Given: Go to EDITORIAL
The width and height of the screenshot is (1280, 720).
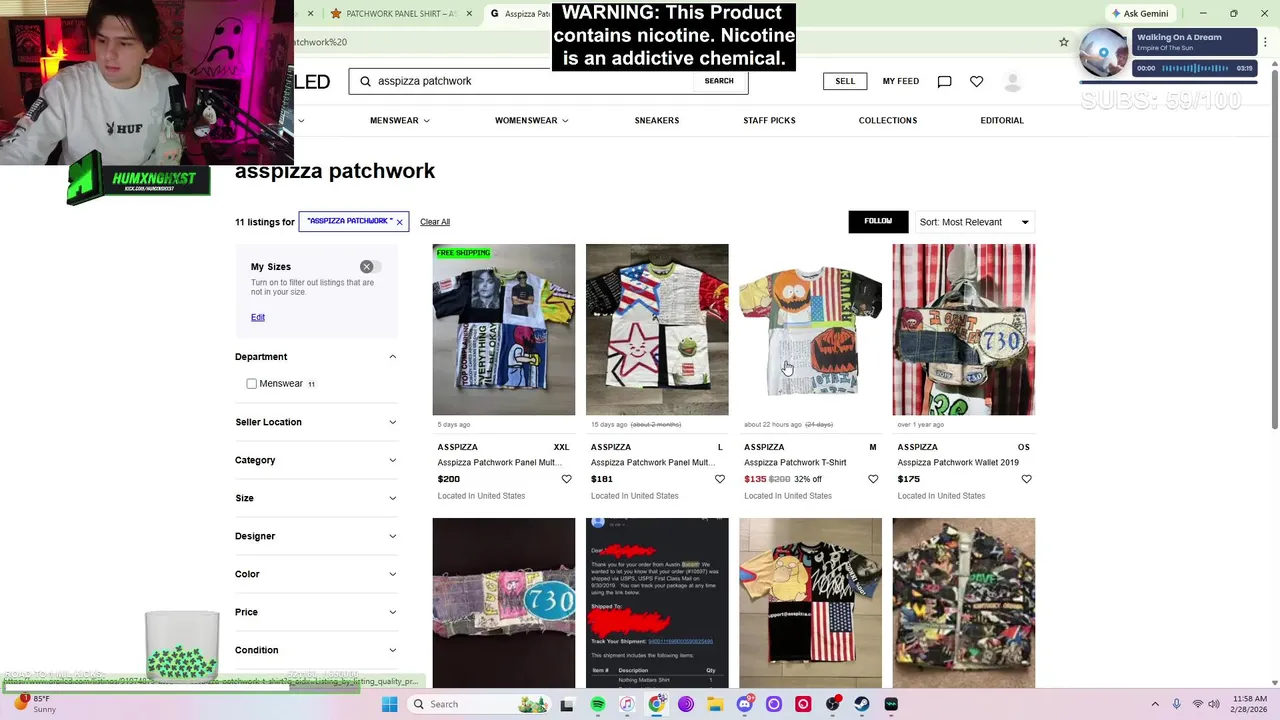Looking at the screenshot, I should tap(1002, 120).
